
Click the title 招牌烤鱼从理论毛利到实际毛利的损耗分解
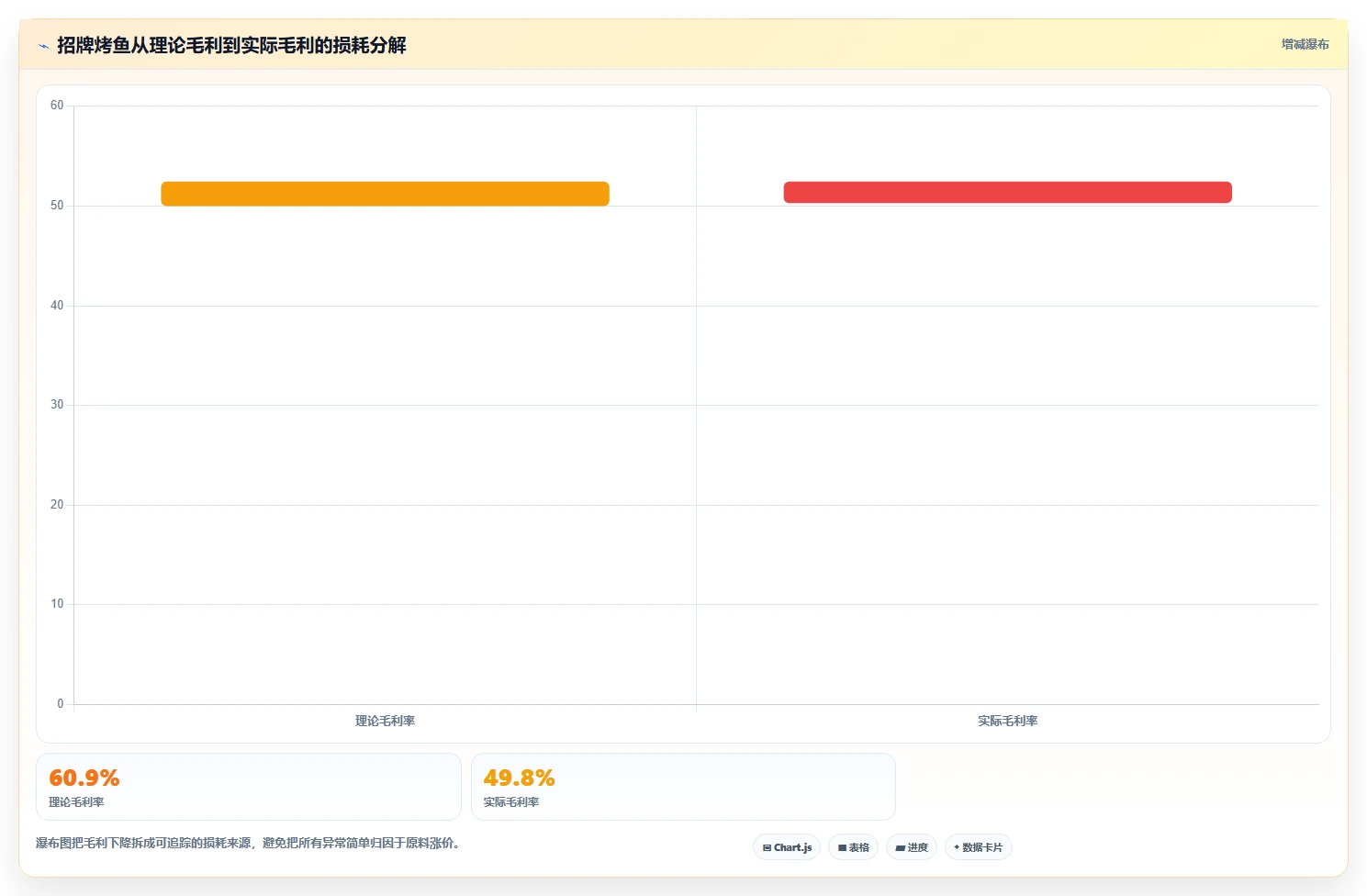tap(231, 45)
